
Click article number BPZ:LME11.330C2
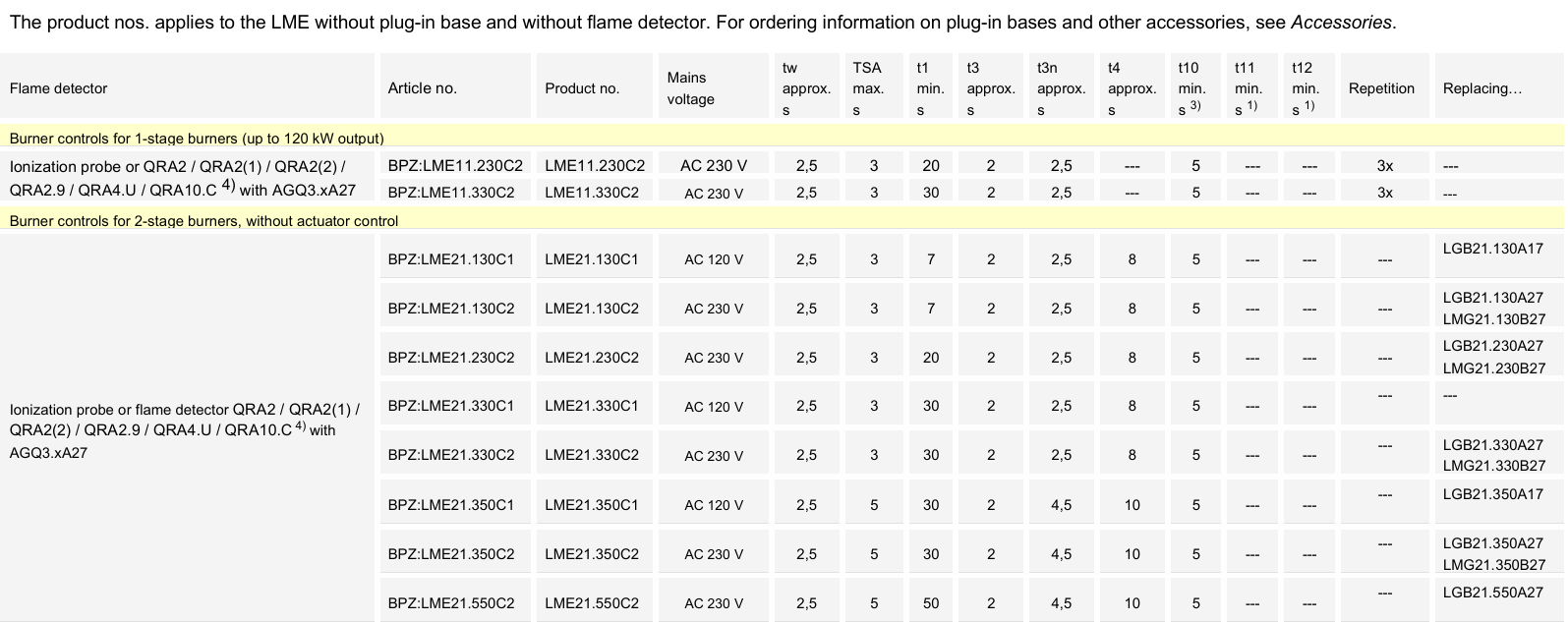click(x=451, y=193)
